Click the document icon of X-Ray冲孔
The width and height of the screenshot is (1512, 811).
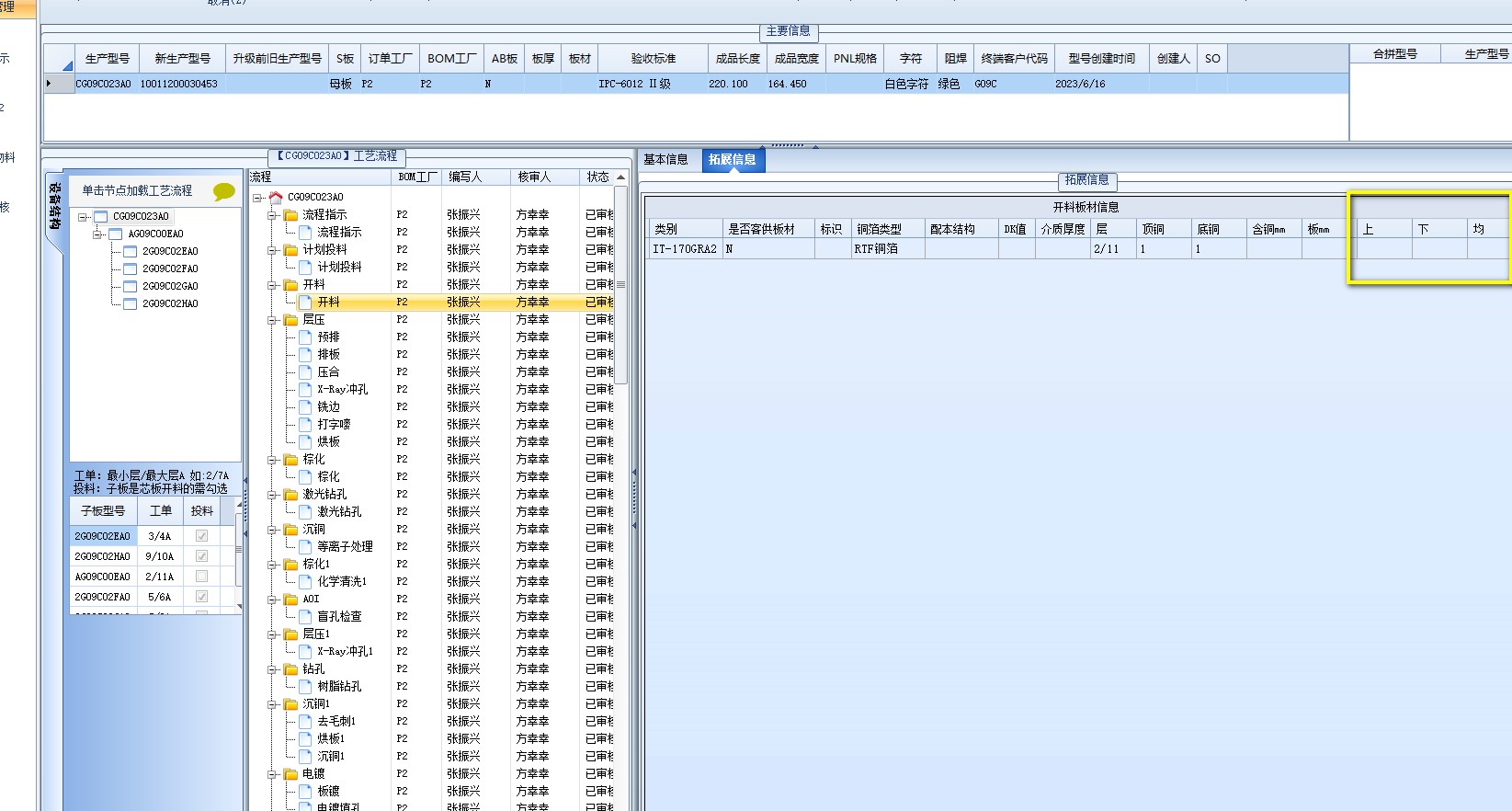(x=305, y=389)
